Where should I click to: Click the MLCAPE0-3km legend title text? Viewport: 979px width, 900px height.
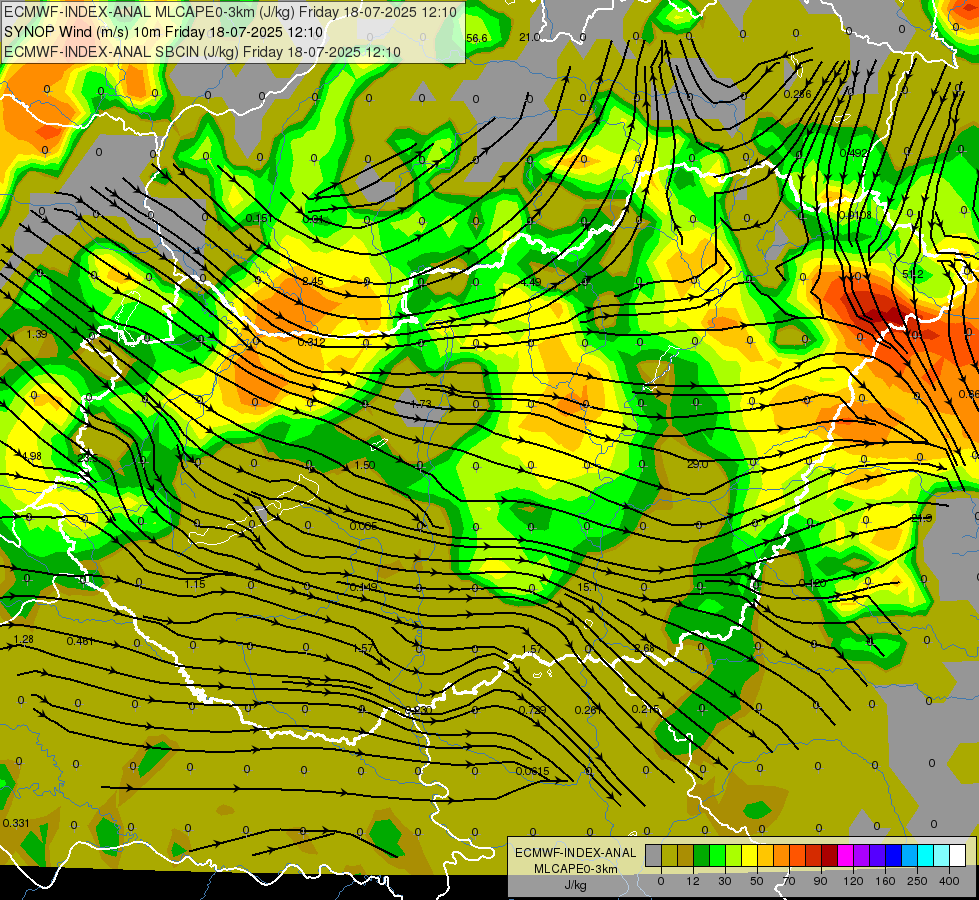pos(576,869)
